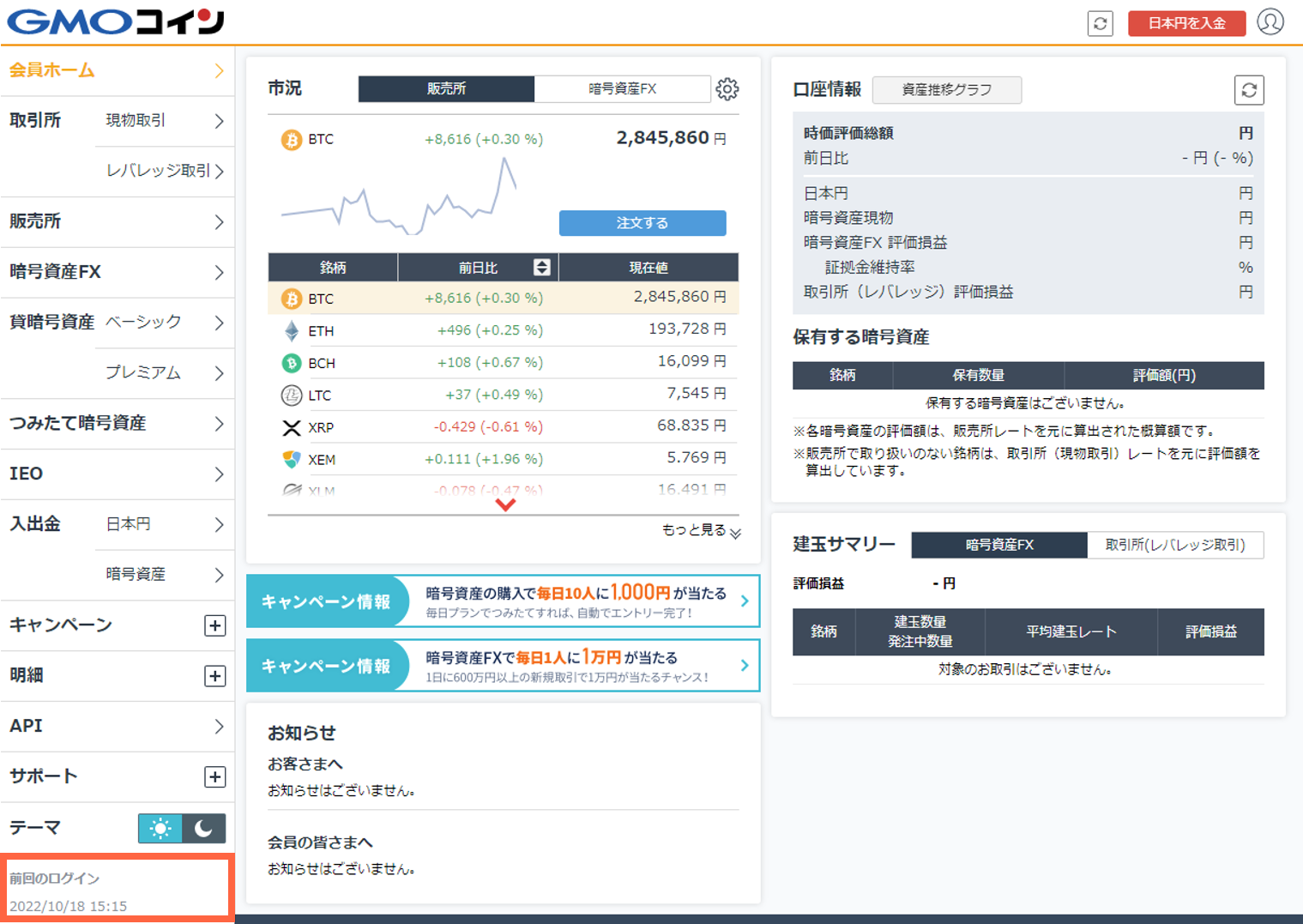The width and height of the screenshot is (1303, 924).
Task: Open the 1,000円 campaign banner
Action: click(x=503, y=601)
